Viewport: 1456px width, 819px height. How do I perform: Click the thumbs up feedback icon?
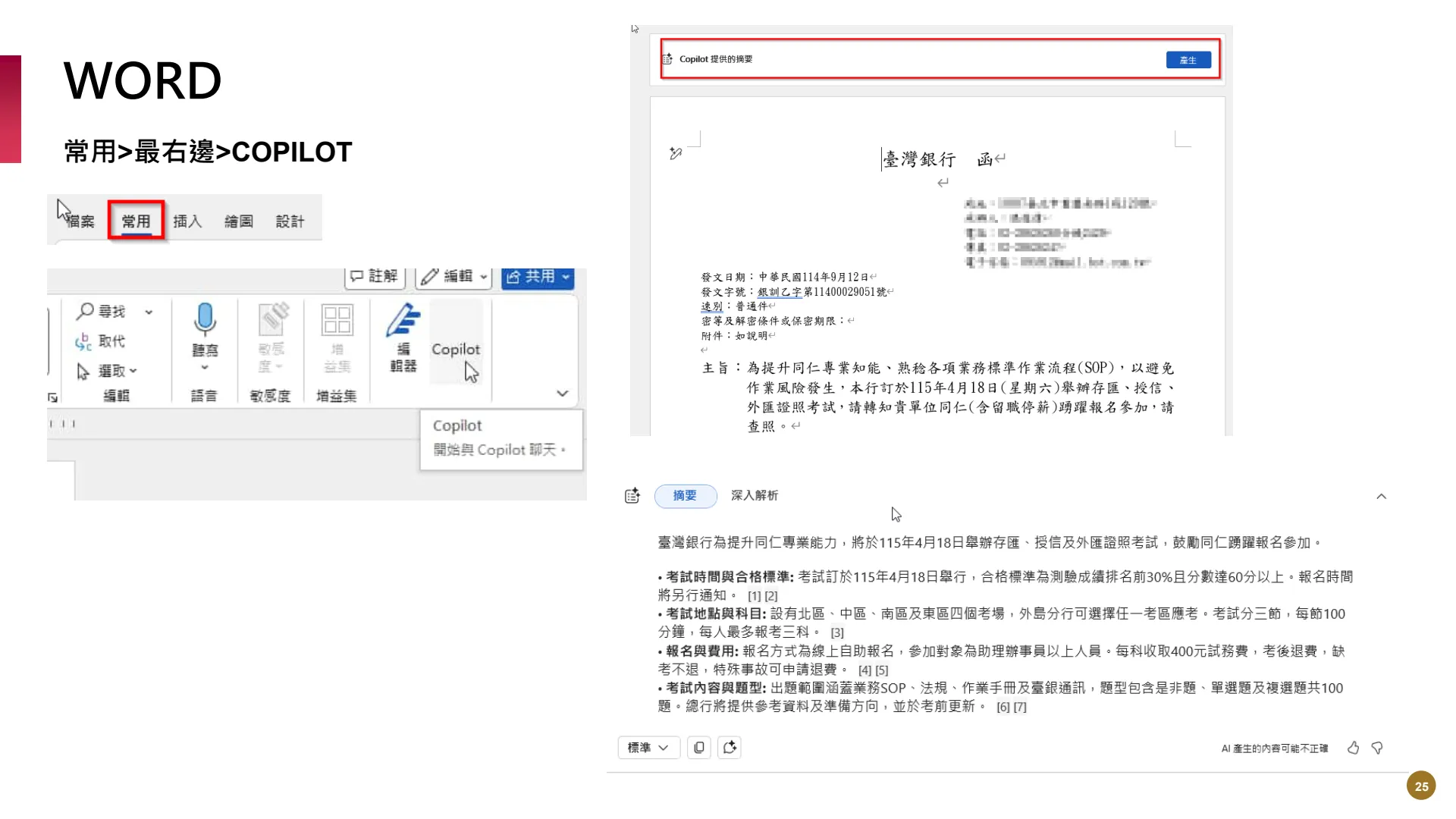pos(1353,748)
